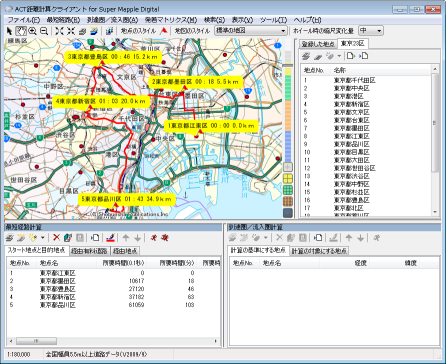The image size is (446, 364).
Task: Click page icon in 最短経路計算 toolbar
Action: click(95, 238)
